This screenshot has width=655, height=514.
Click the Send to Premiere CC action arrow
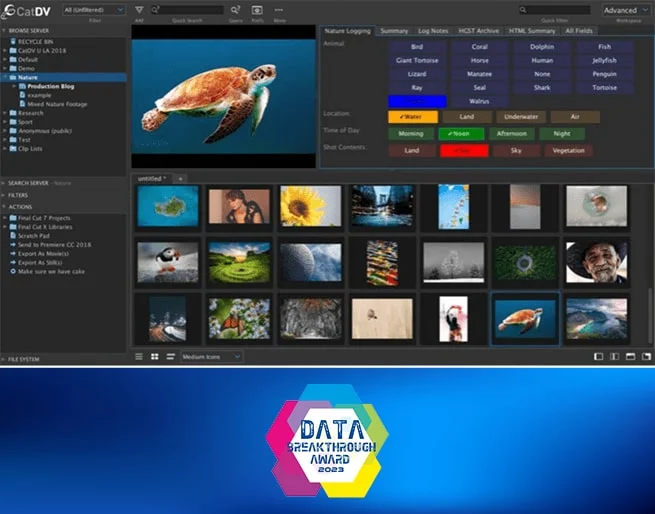(13, 243)
